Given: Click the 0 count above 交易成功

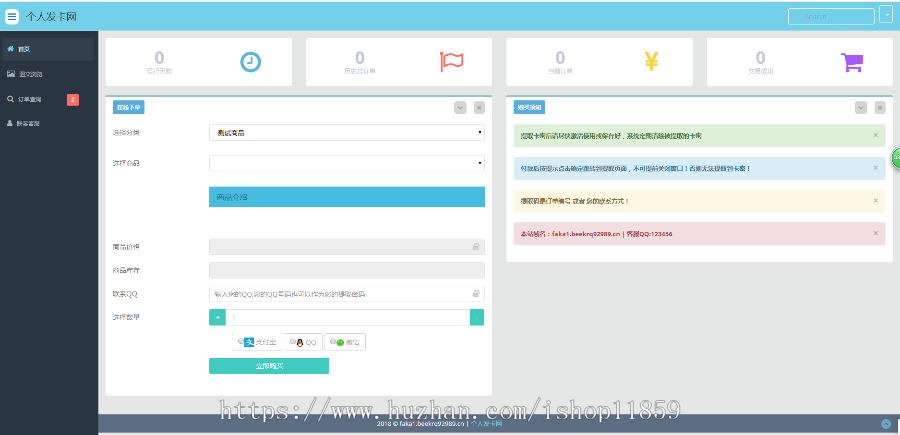Looking at the screenshot, I should tap(761, 57).
